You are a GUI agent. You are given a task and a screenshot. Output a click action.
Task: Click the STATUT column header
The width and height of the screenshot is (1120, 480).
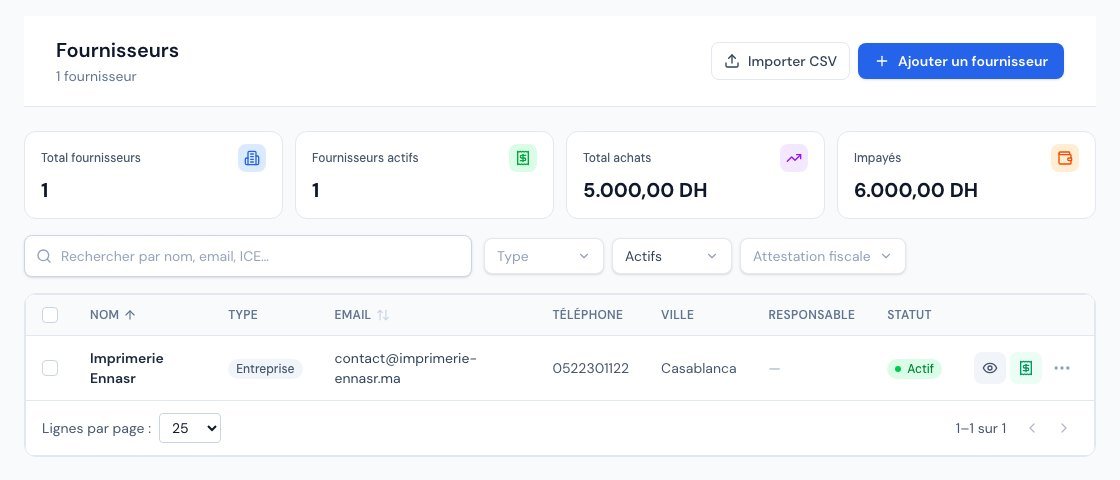(909, 315)
